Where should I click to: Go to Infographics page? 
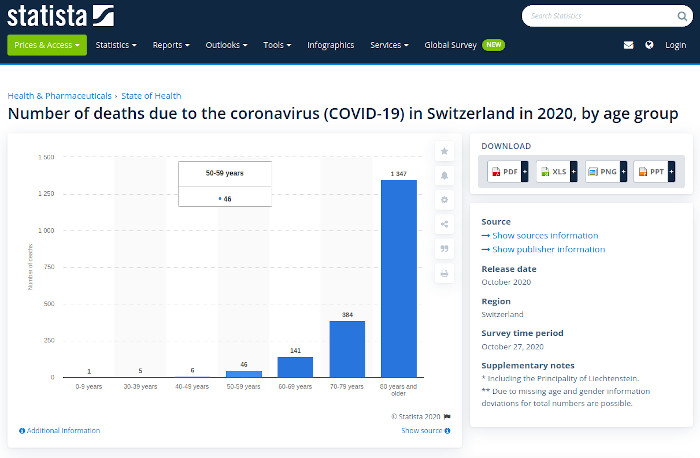point(330,45)
